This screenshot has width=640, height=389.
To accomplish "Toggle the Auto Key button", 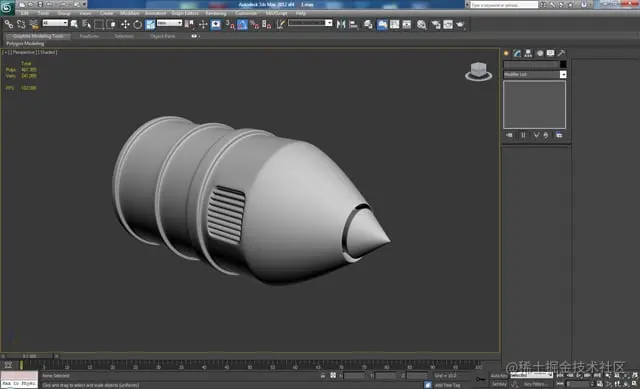I will point(498,376).
